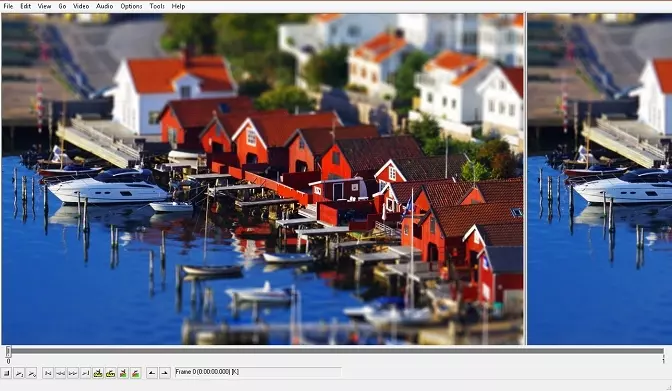Click the Stop playback button
The height and width of the screenshot is (391, 672).
(x=6, y=373)
